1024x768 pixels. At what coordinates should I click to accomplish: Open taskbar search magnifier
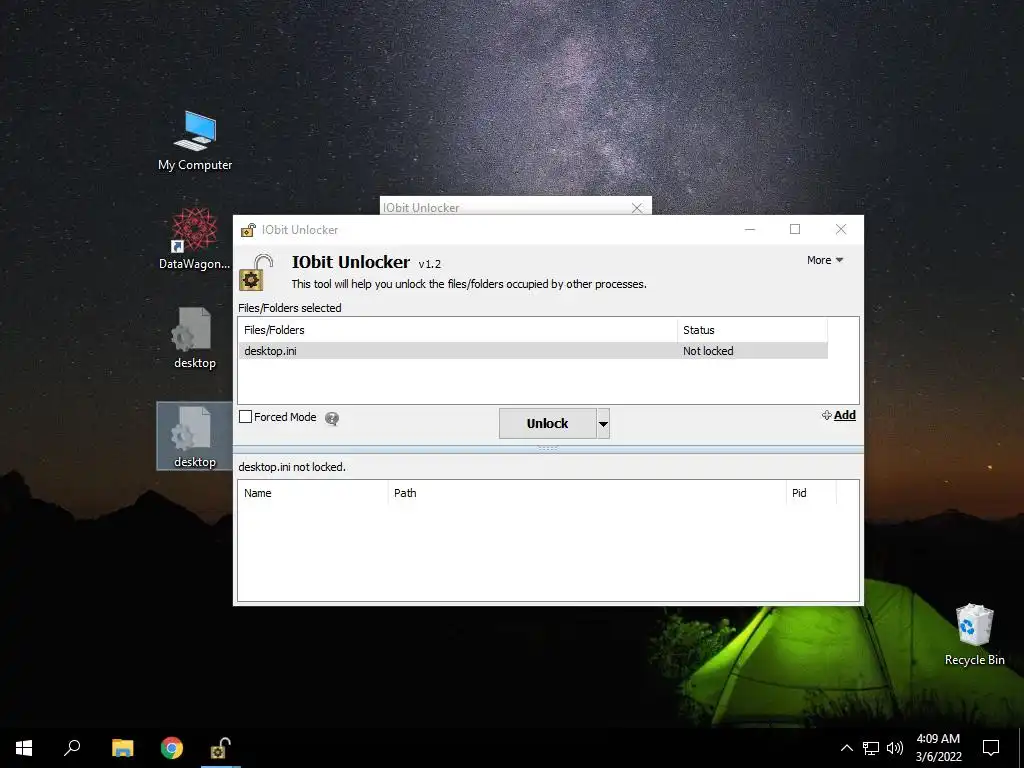tap(72, 748)
